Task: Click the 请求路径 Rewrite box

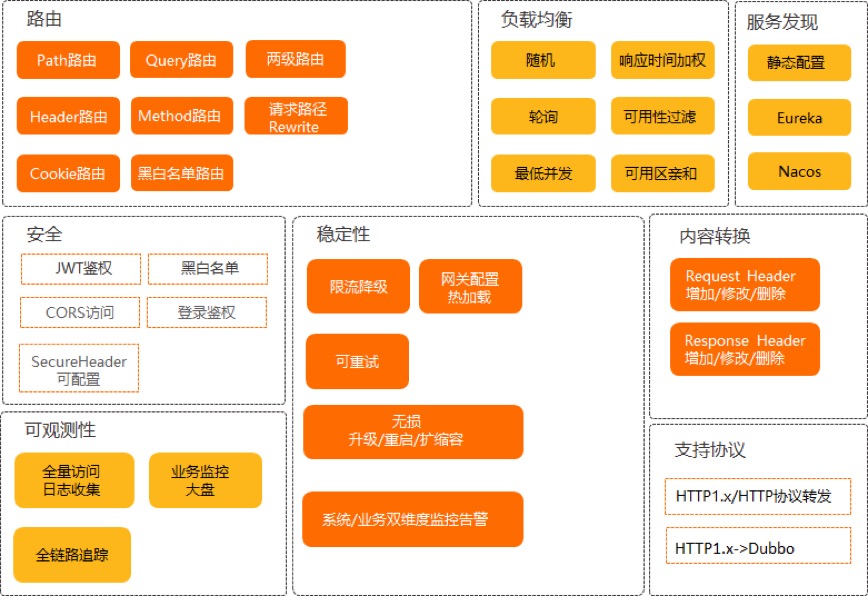Action: pyautogui.click(x=296, y=116)
